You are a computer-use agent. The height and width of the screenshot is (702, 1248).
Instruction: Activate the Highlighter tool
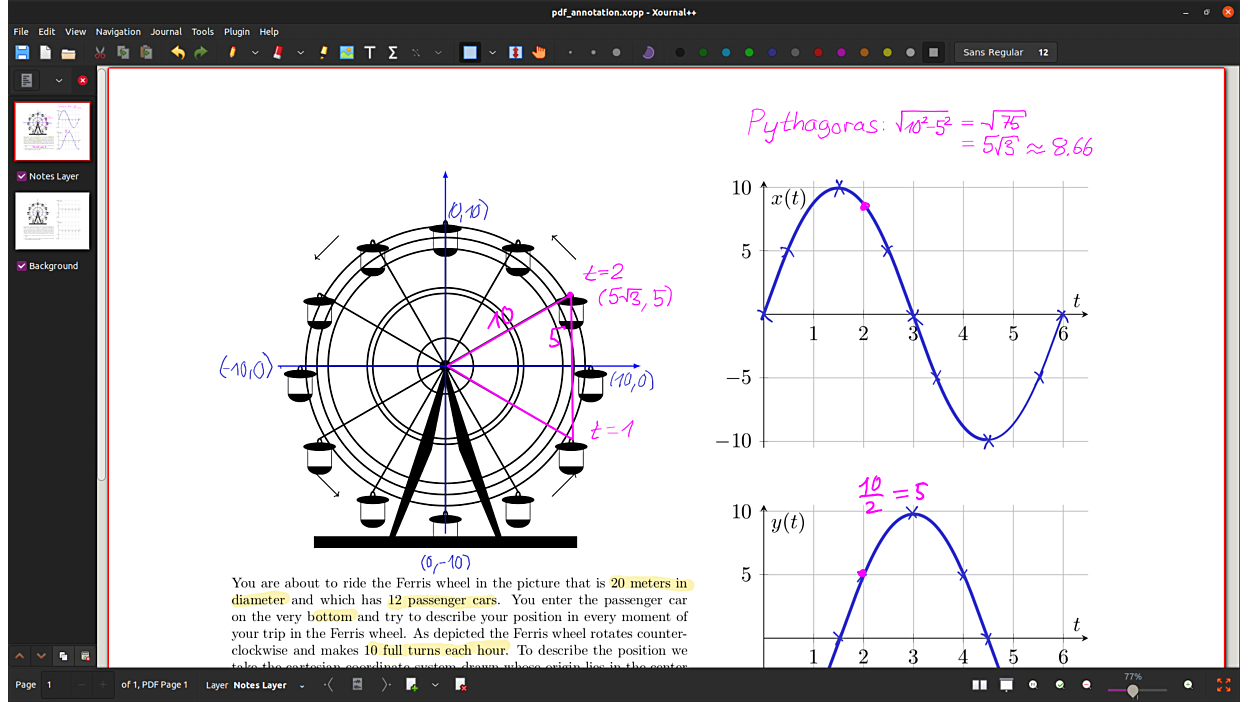324,53
